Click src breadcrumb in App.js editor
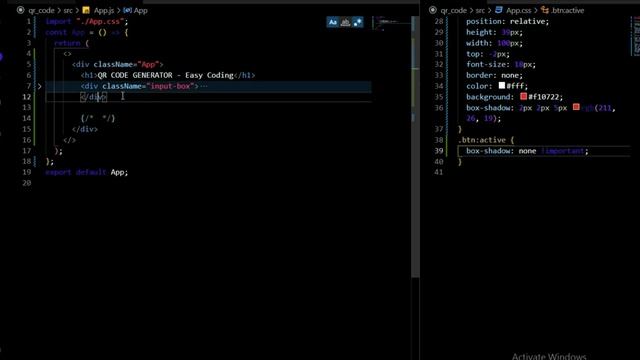Image resolution: width=640 pixels, height=360 pixels. click(68, 11)
